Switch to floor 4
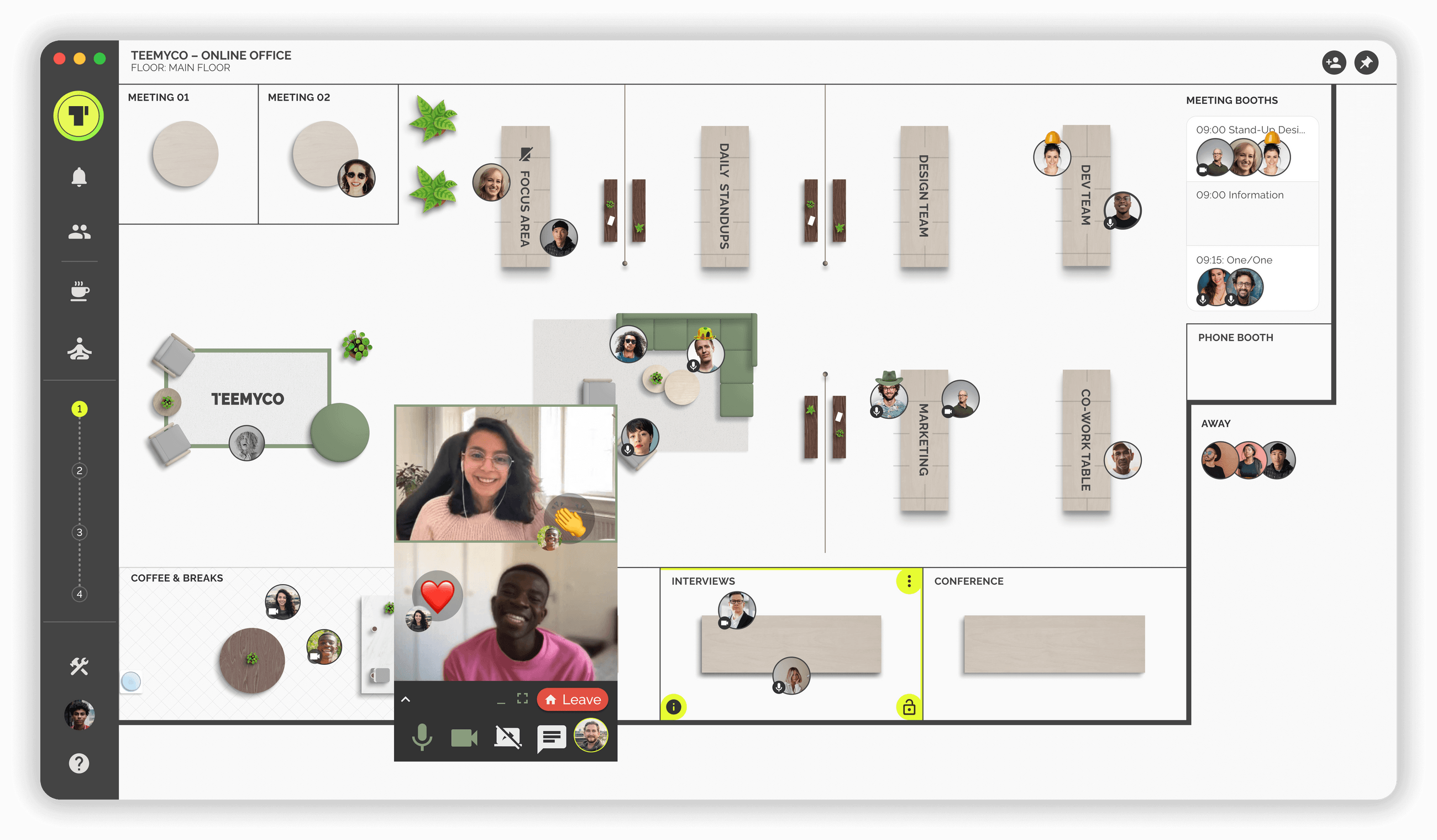1437x840 pixels. (x=79, y=594)
